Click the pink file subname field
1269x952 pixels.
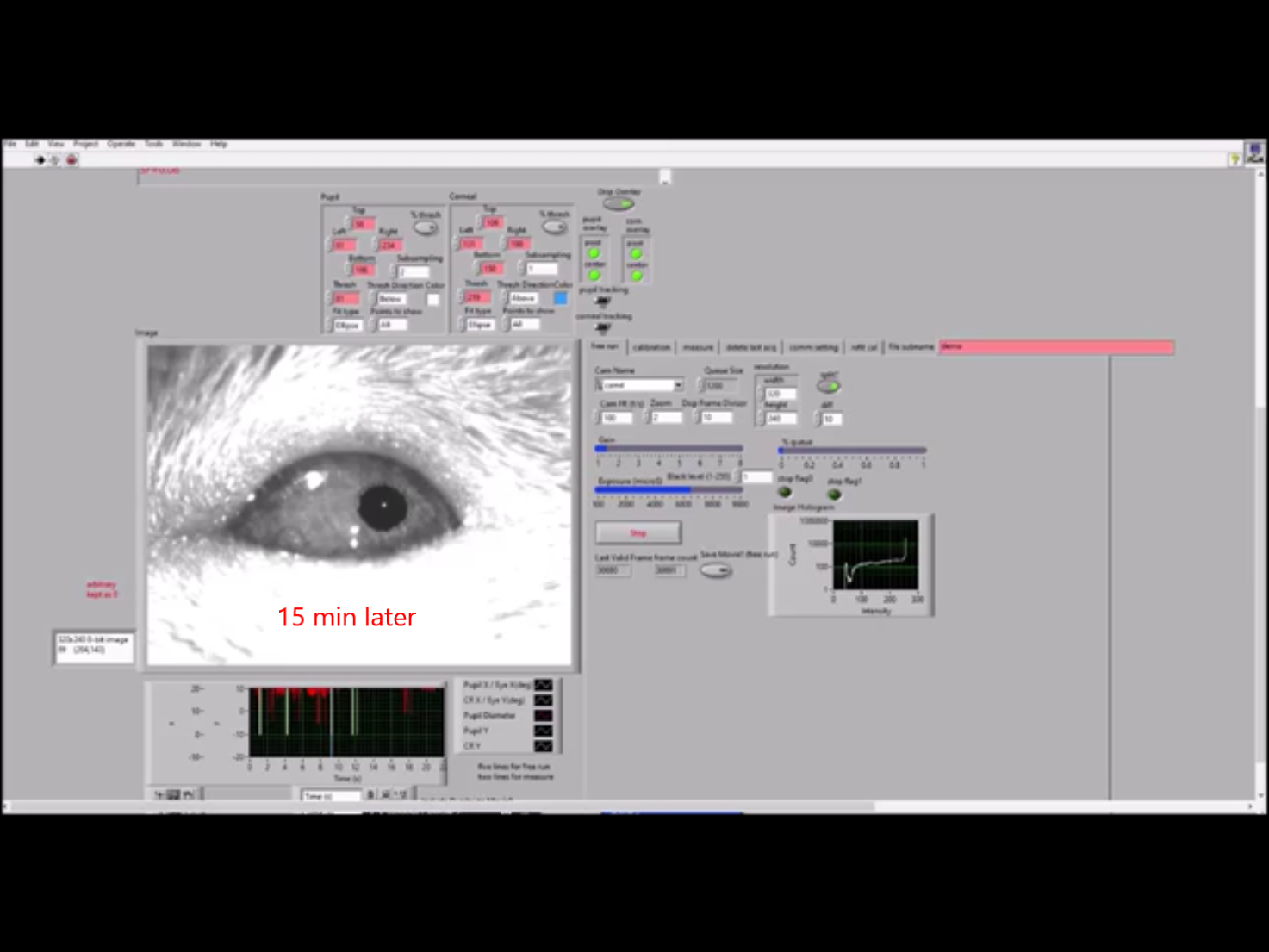(x=1055, y=347)
